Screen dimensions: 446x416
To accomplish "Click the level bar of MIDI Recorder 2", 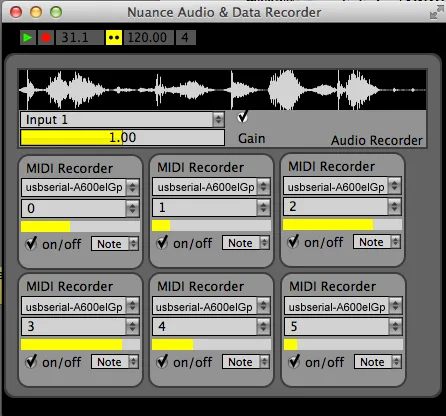I will 342,225.
